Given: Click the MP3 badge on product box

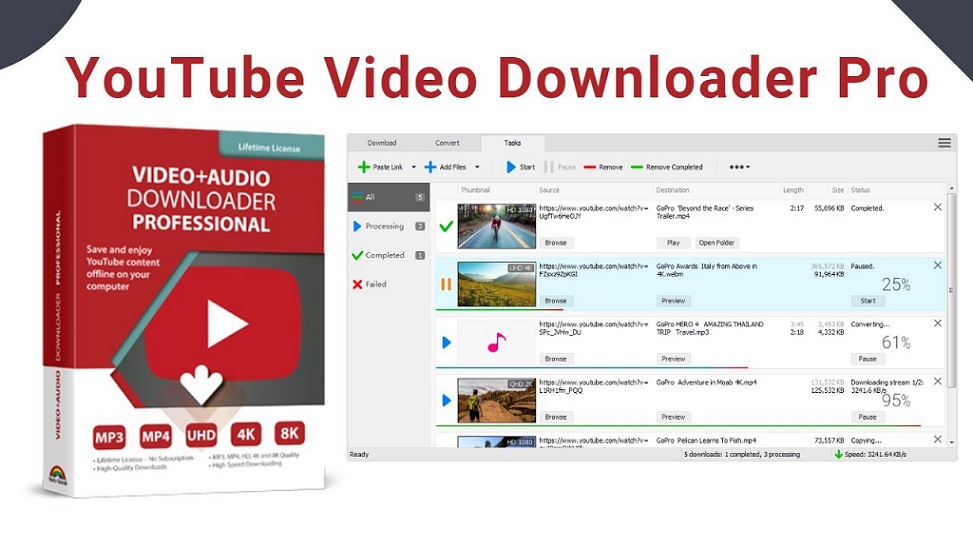Looking at the screenshot, I should click(109, 437).
